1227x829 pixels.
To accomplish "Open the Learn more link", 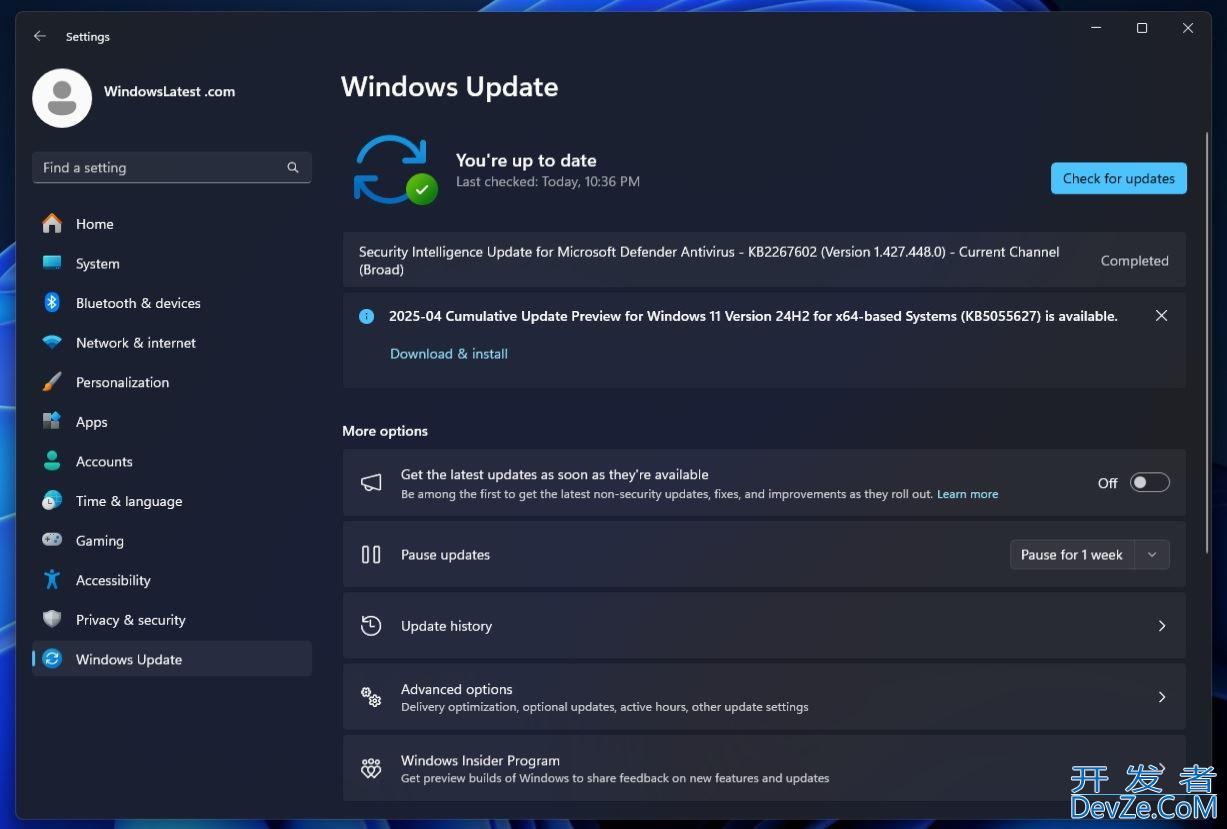I will 967,494.
